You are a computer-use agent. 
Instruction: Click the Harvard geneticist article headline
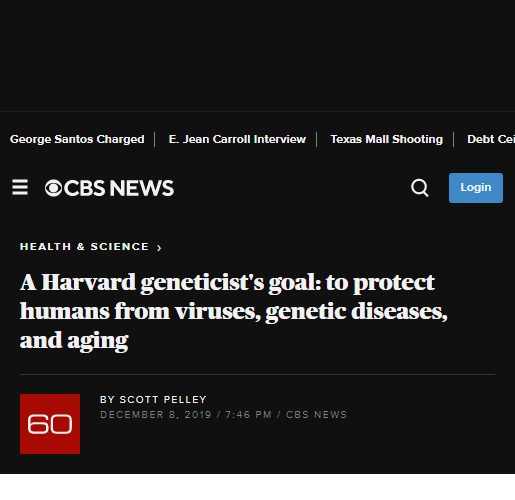point(234,311)
